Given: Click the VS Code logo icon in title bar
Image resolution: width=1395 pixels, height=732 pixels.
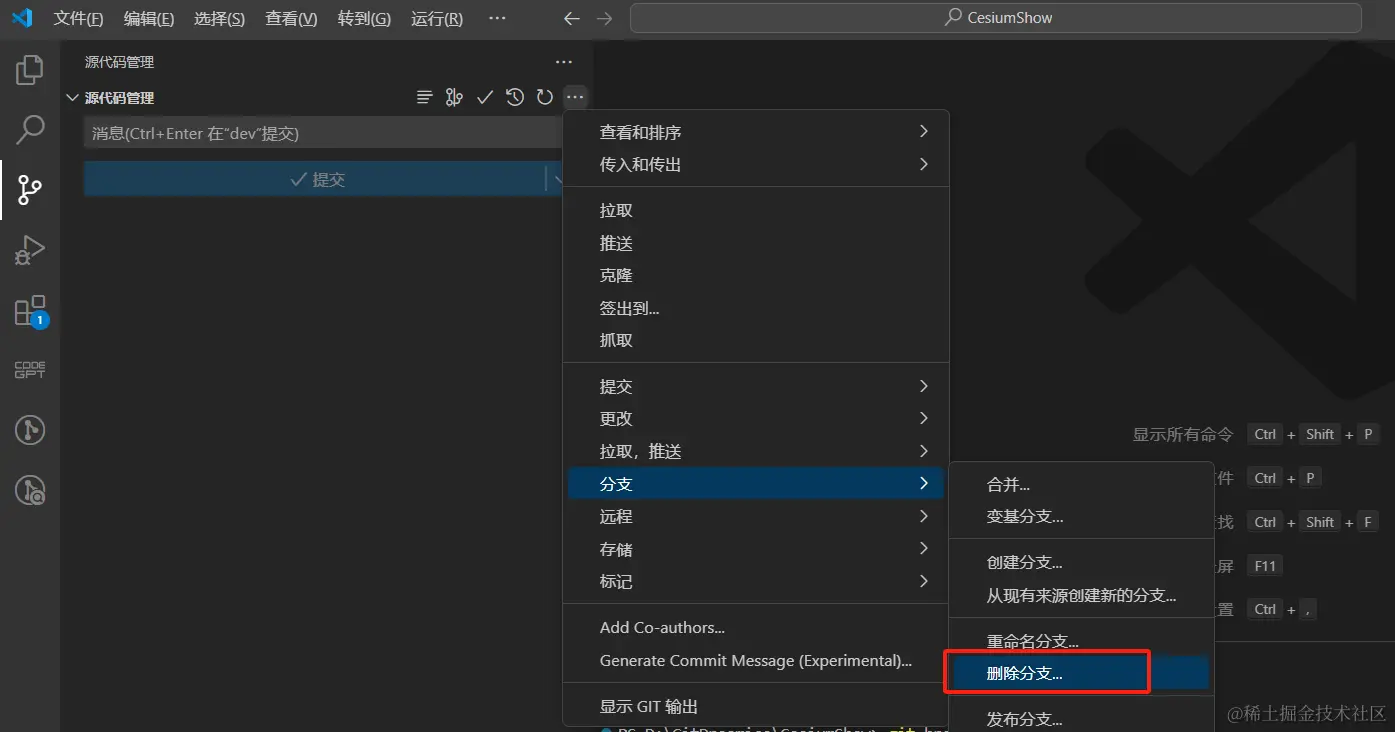Looking at the screenshot, I should tap(22, 18).
